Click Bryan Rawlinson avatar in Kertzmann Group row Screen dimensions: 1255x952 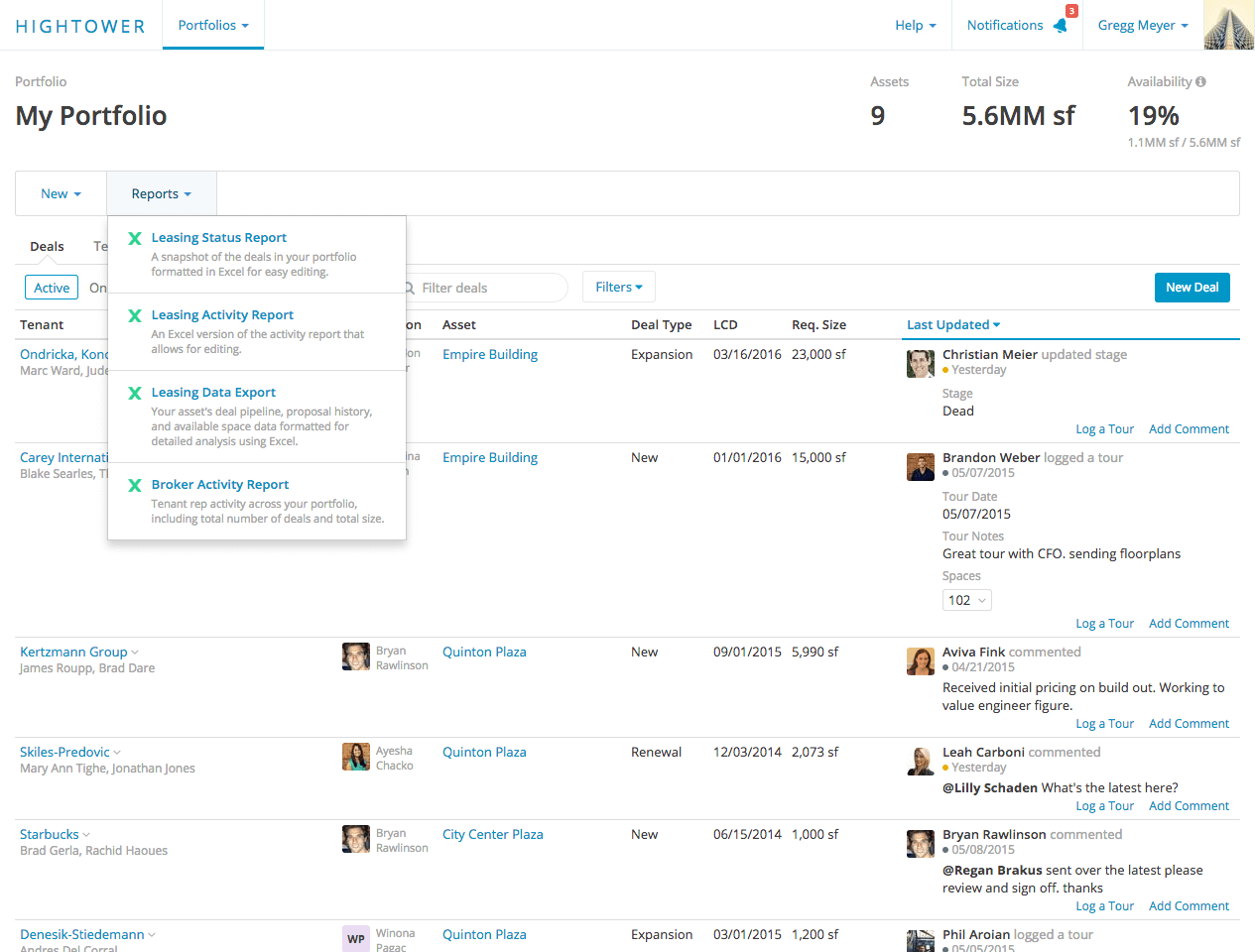(x=356, y=656)
